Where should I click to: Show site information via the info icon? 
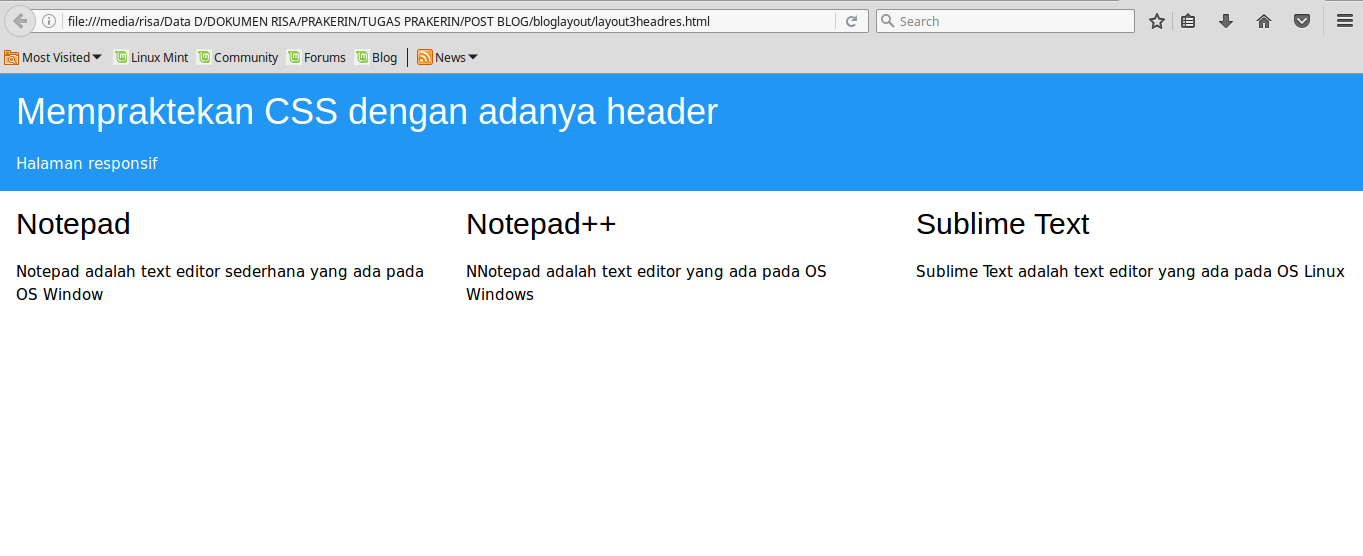[49, 21]
